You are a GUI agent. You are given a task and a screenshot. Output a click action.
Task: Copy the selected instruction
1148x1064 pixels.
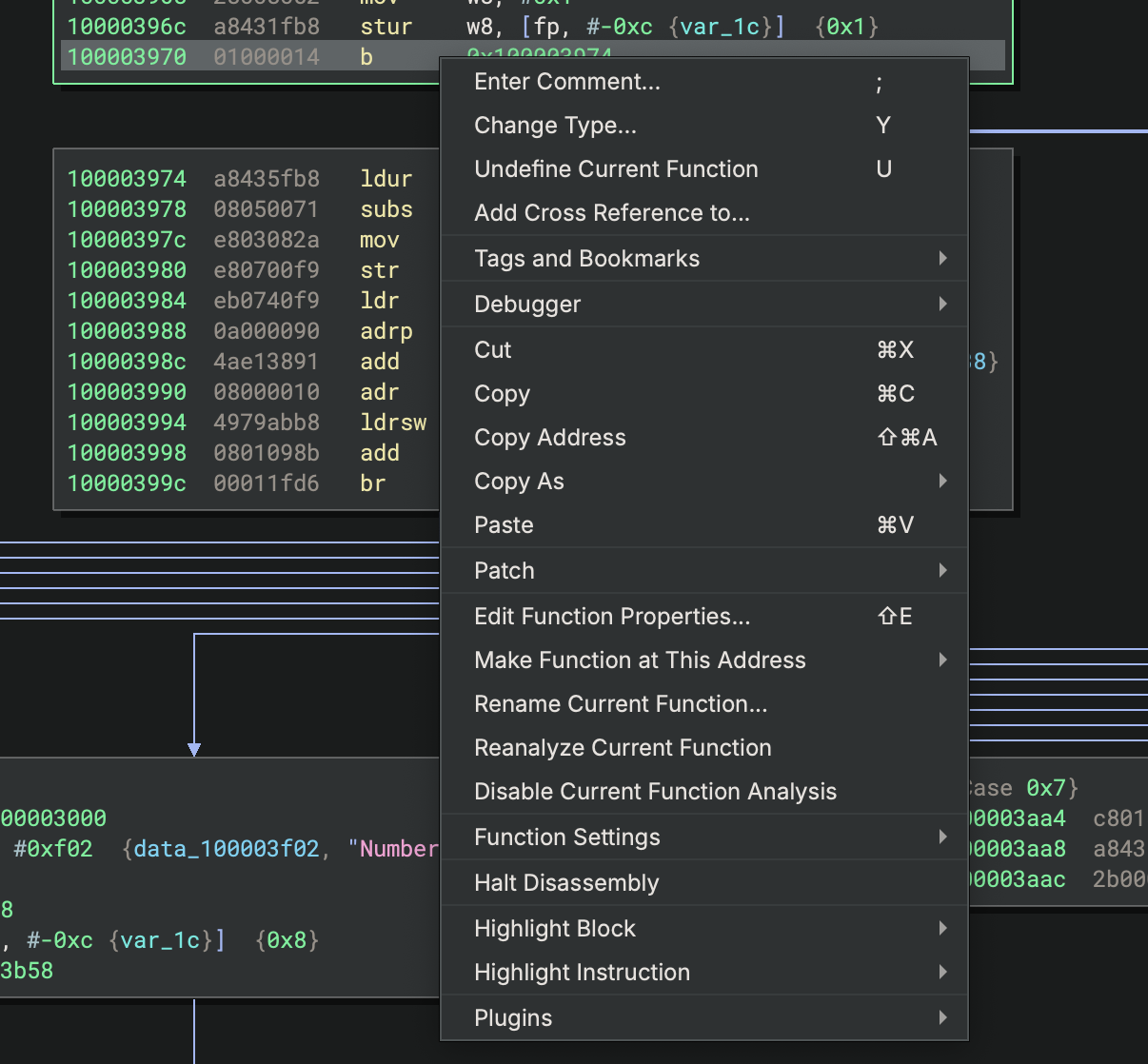point(502,394)
